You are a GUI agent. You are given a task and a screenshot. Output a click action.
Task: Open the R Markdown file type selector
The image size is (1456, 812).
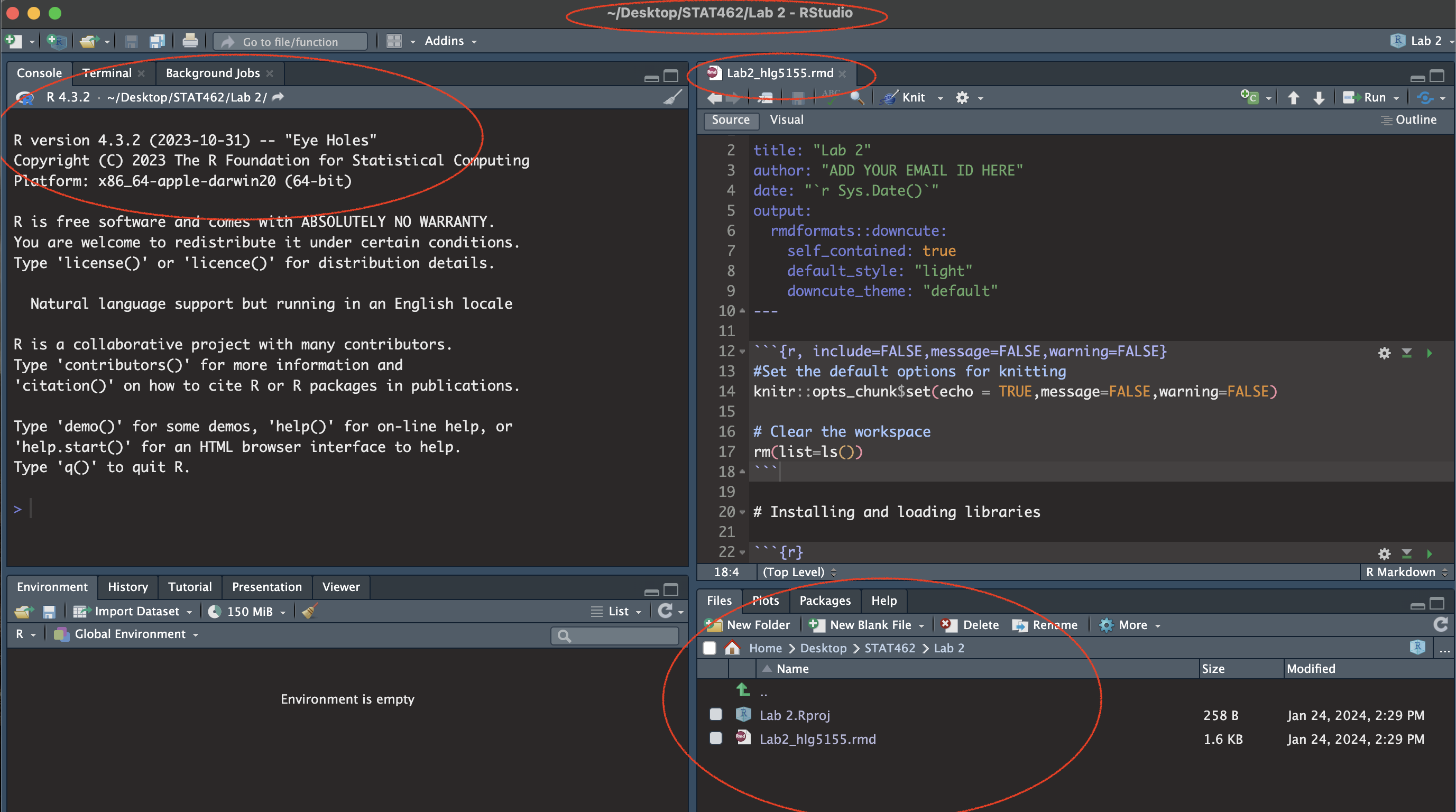coord(1406,572)
